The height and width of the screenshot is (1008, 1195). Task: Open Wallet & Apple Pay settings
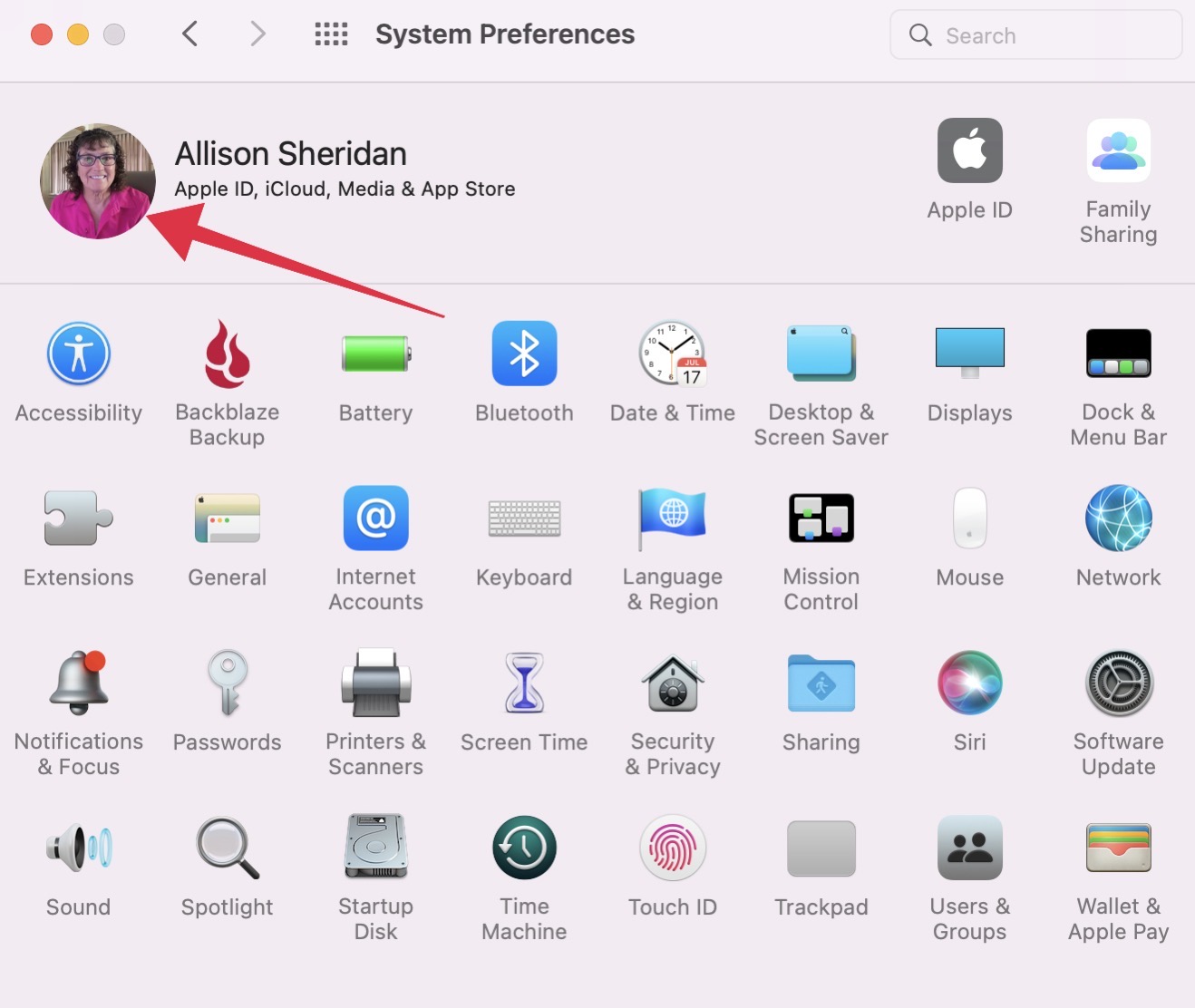coord(1118,848)
